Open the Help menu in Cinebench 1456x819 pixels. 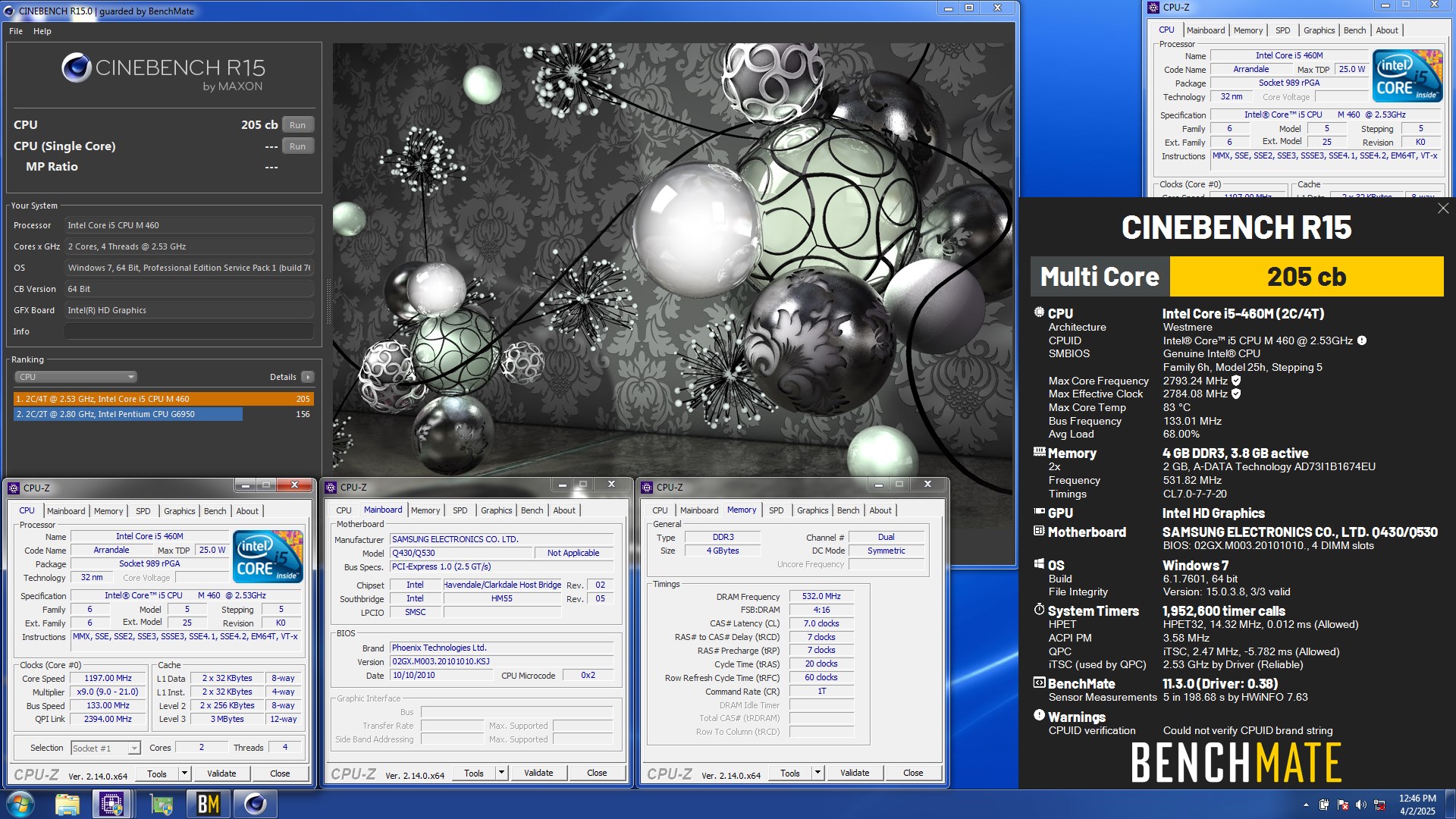(42, 31)
